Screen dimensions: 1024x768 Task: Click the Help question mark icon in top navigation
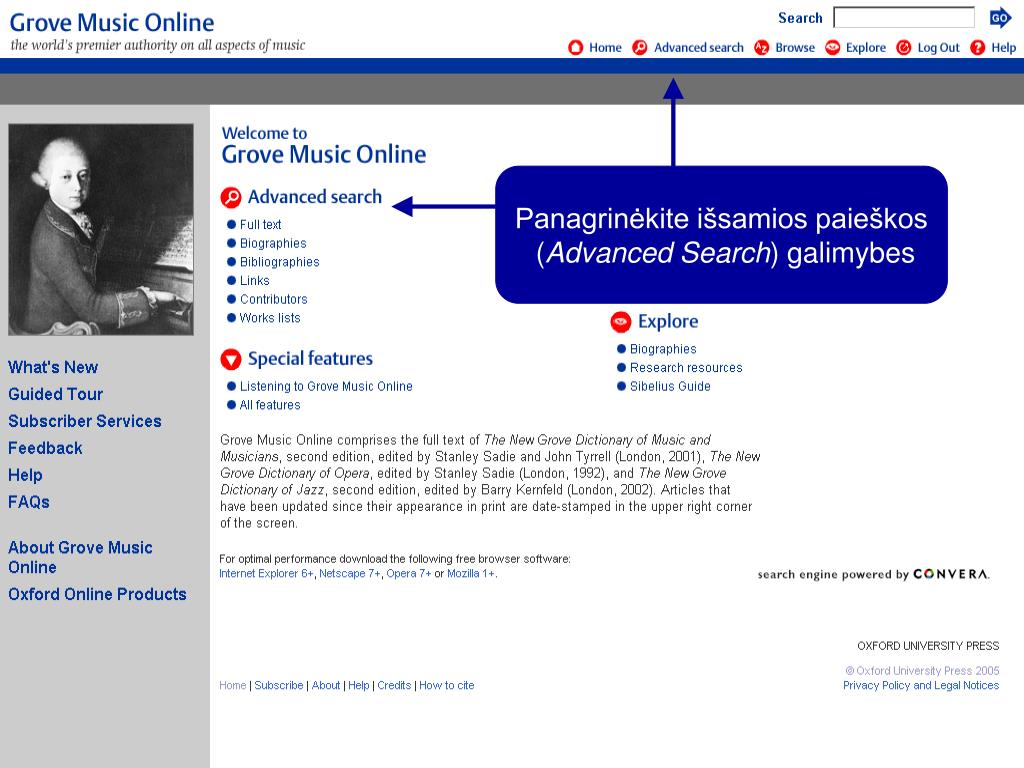pyautogui.click(x=978, y=48)
